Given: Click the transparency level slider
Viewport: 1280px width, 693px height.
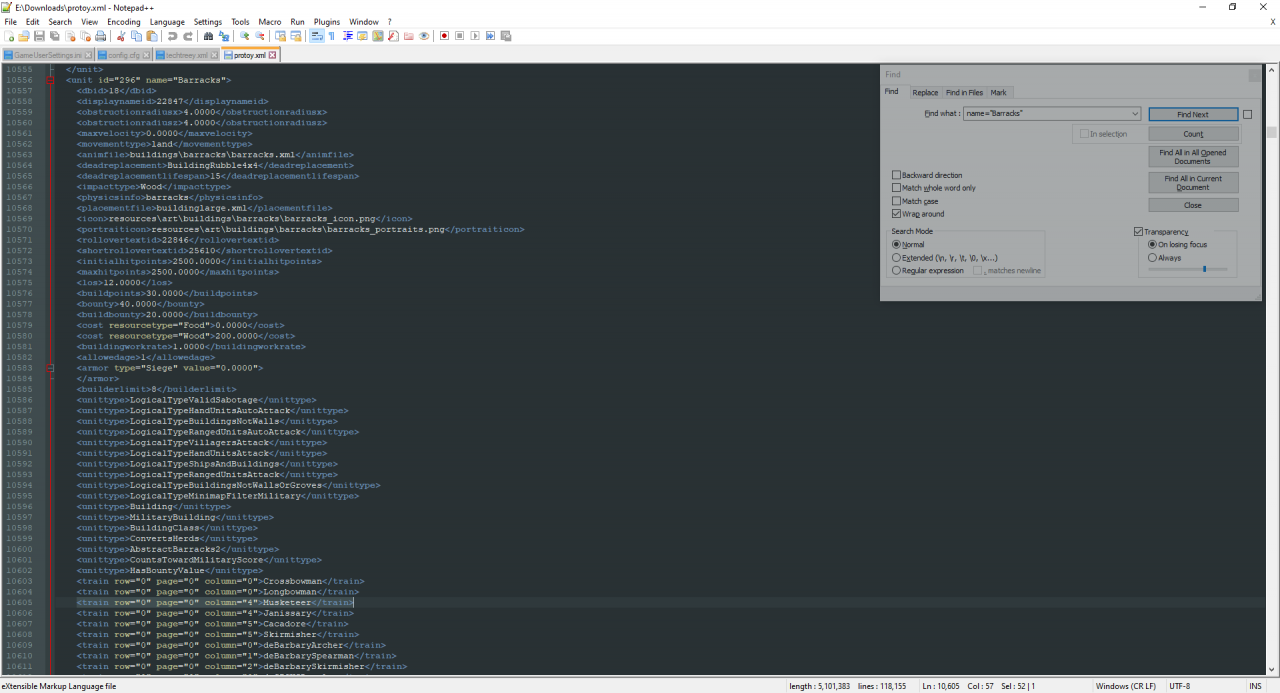Looking at the screenshot, I should click(x=1204, y=269).
